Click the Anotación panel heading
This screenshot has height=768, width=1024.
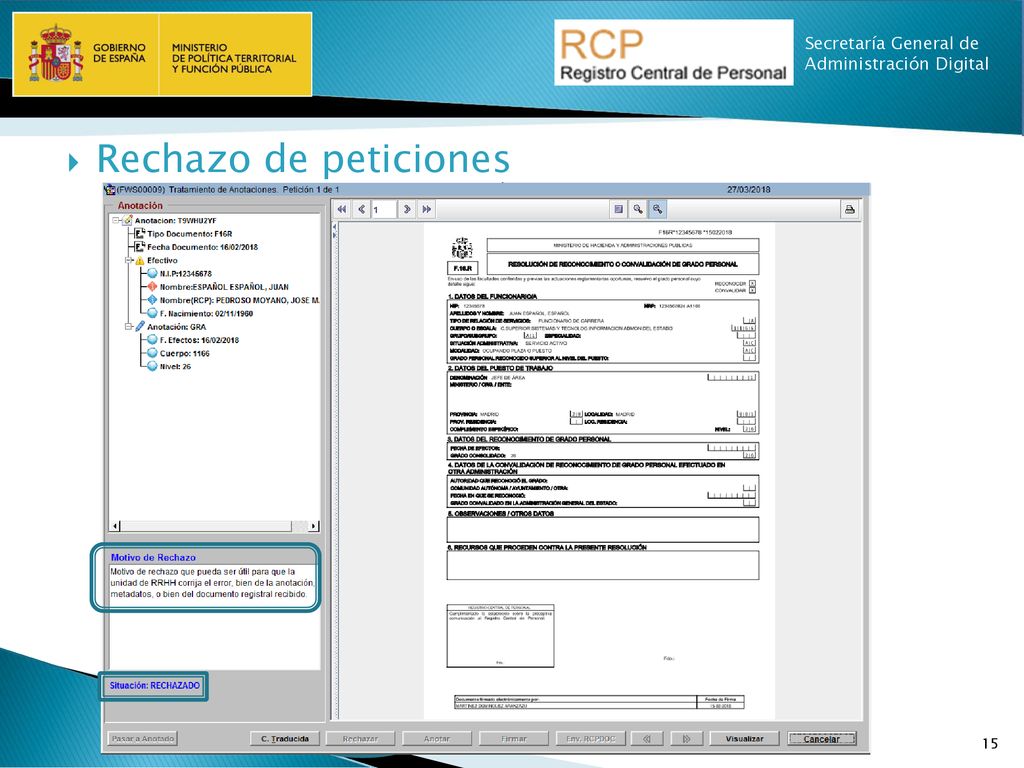coord(140,206)
